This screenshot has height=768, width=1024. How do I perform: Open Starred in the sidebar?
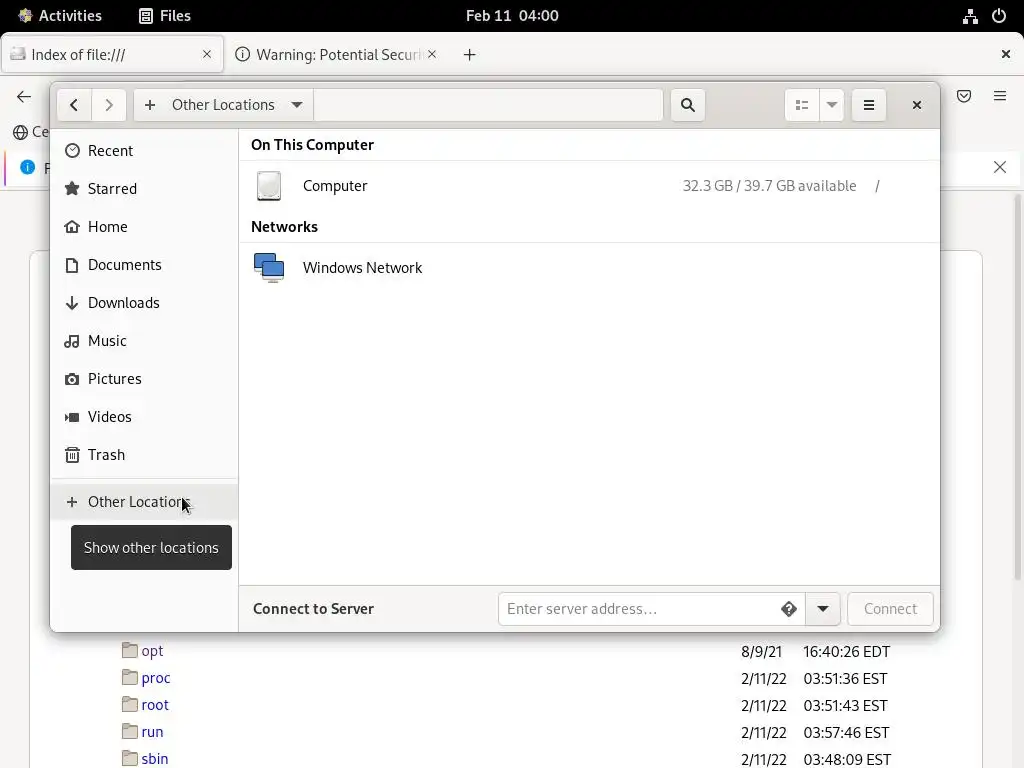pos(144,189)
